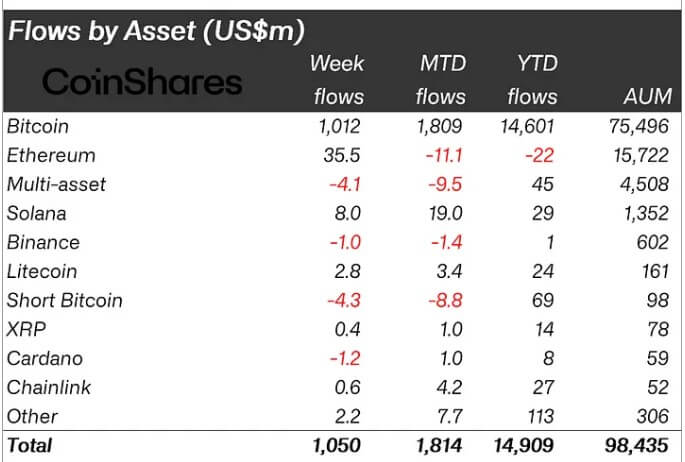
Task: Click the Other row label
Action: (32, 417)
